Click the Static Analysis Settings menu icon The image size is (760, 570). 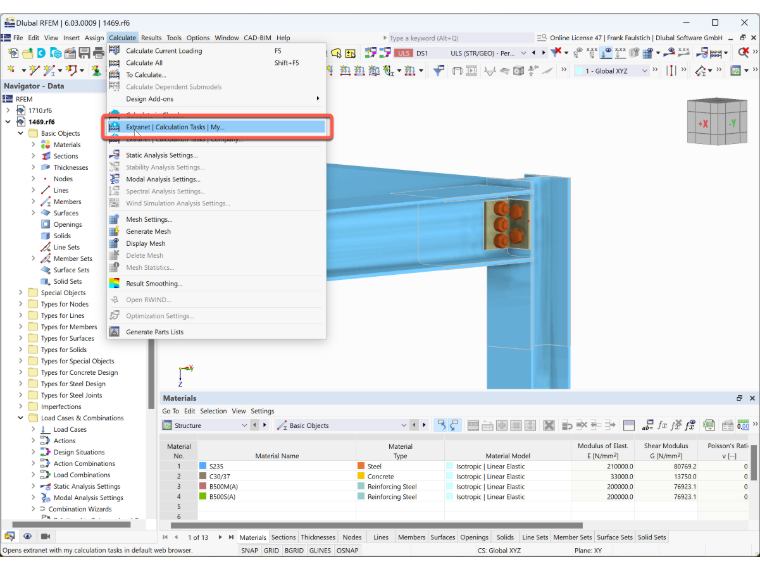pyautogui.click(x=114, y=155)
